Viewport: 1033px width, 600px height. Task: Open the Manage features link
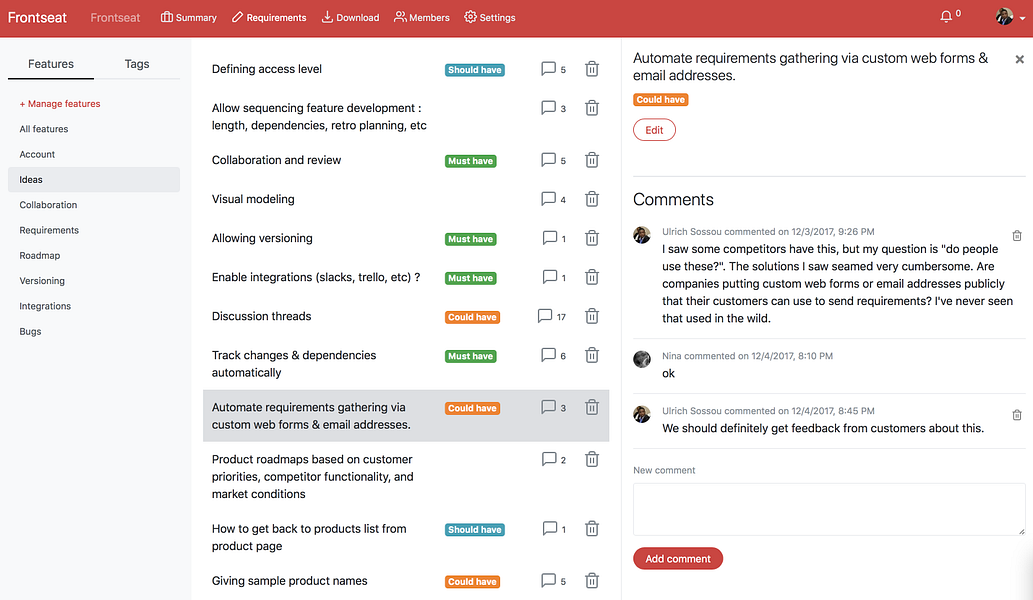click(60, 103)
